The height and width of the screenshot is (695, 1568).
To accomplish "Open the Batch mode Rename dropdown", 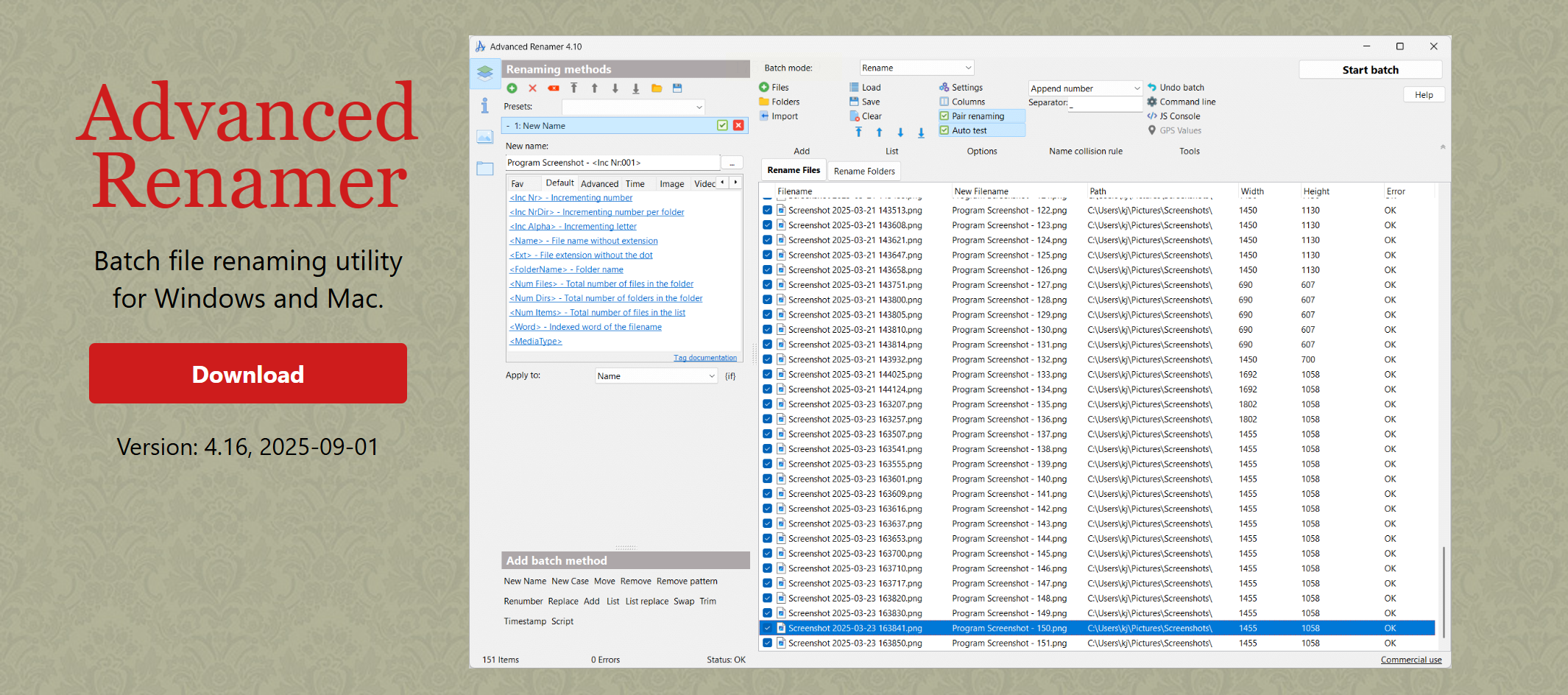I will pyautogui.click(x=917, y=68).
